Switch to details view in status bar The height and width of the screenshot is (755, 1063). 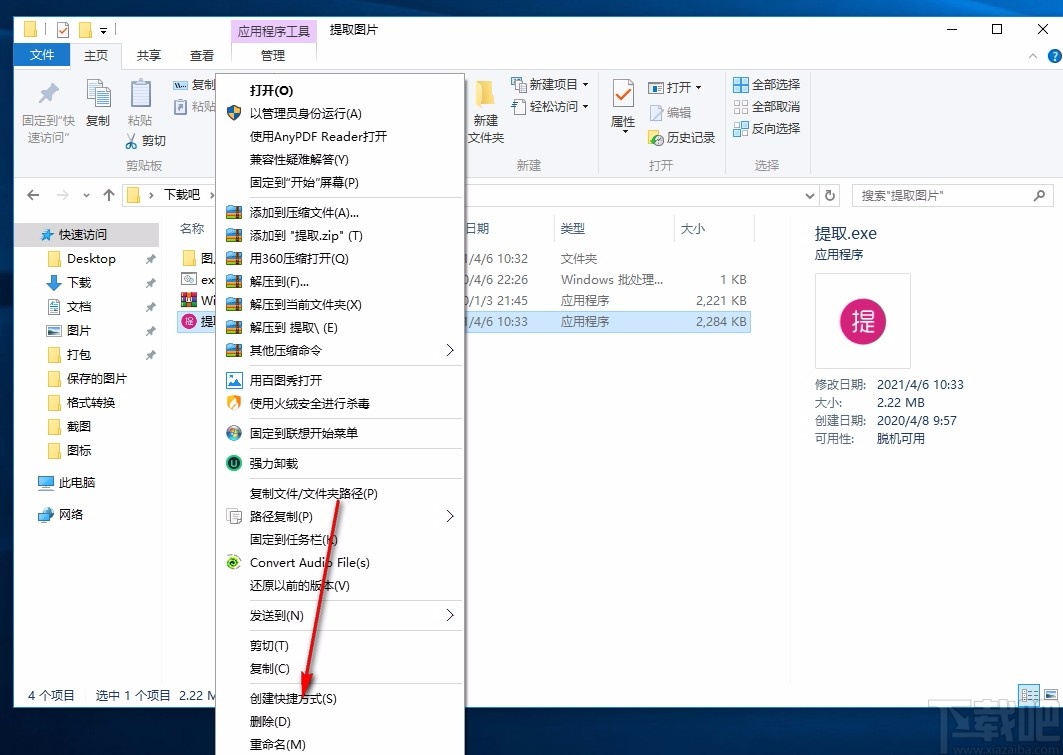(1028, 695)
